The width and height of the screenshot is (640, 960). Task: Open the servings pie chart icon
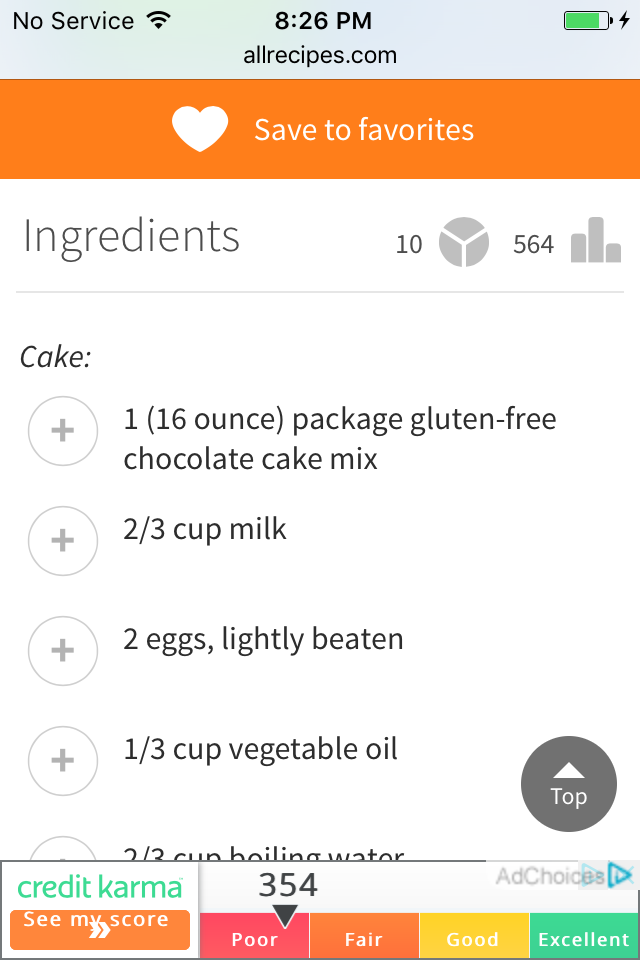(x=464, y=243)
